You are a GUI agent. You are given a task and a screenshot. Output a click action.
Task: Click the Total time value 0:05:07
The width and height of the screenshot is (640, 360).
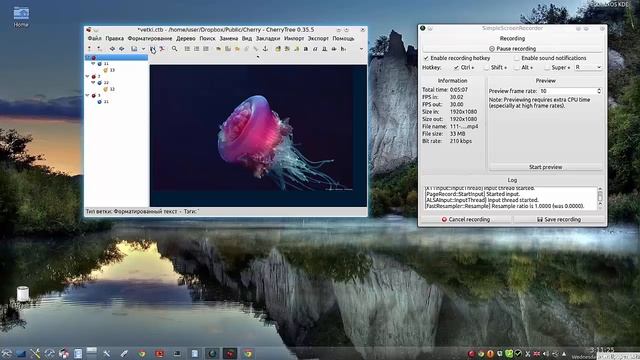click(459, 90)
